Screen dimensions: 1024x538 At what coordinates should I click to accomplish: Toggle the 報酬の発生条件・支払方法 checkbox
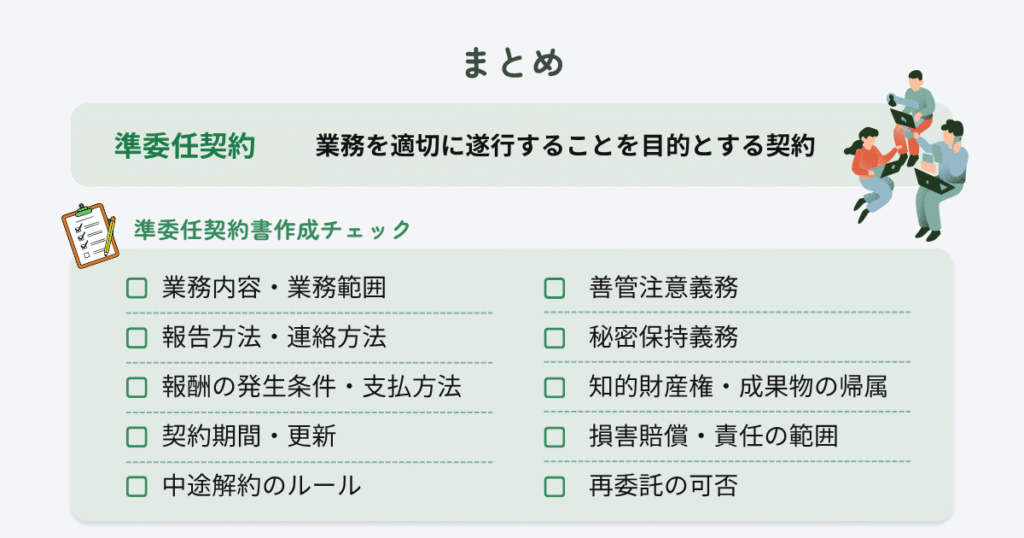(x=136, y=387)
